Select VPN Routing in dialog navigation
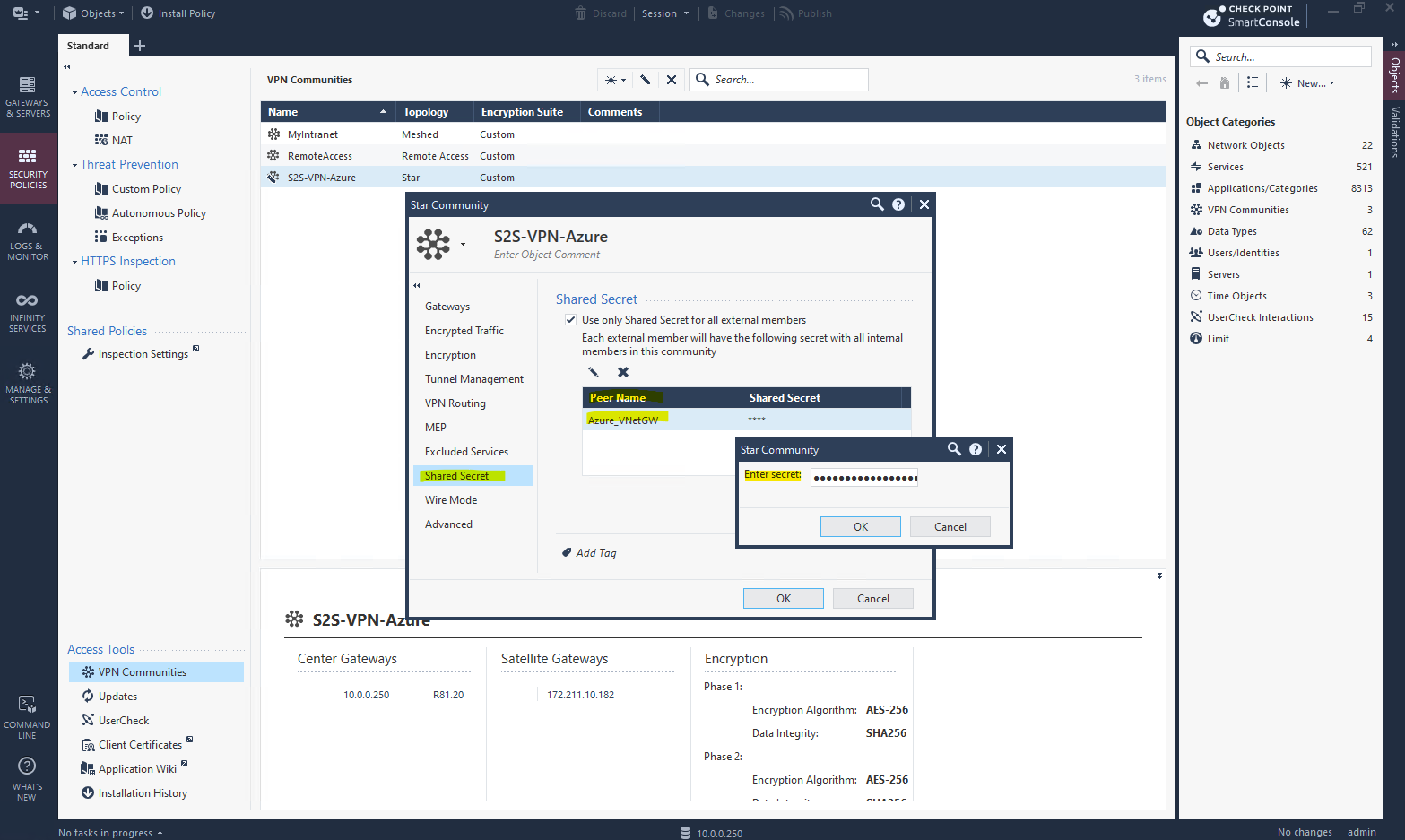Screen dimensions: 1405x840 [x=455, y=403]
